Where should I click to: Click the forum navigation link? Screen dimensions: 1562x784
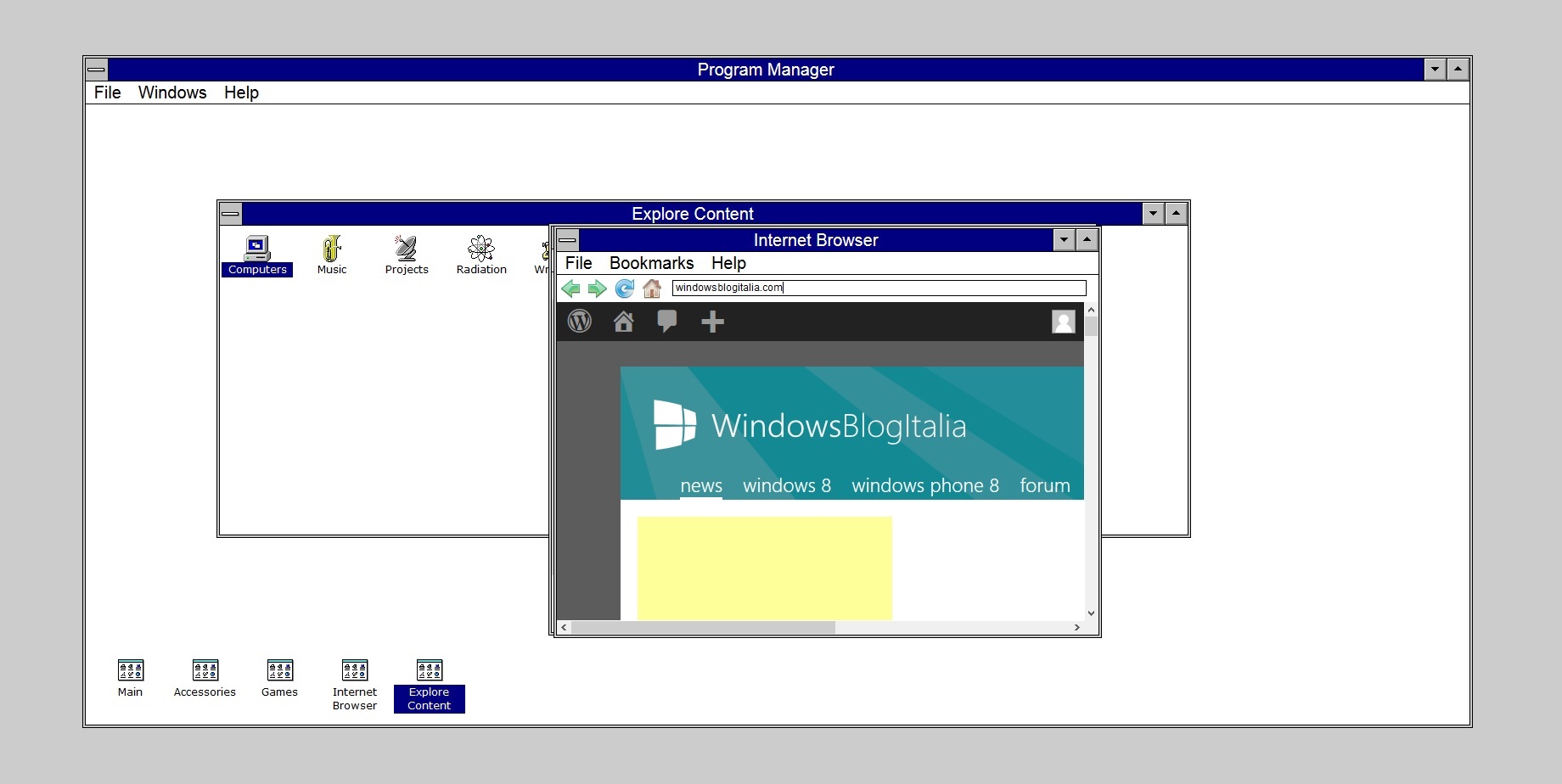1045,485
